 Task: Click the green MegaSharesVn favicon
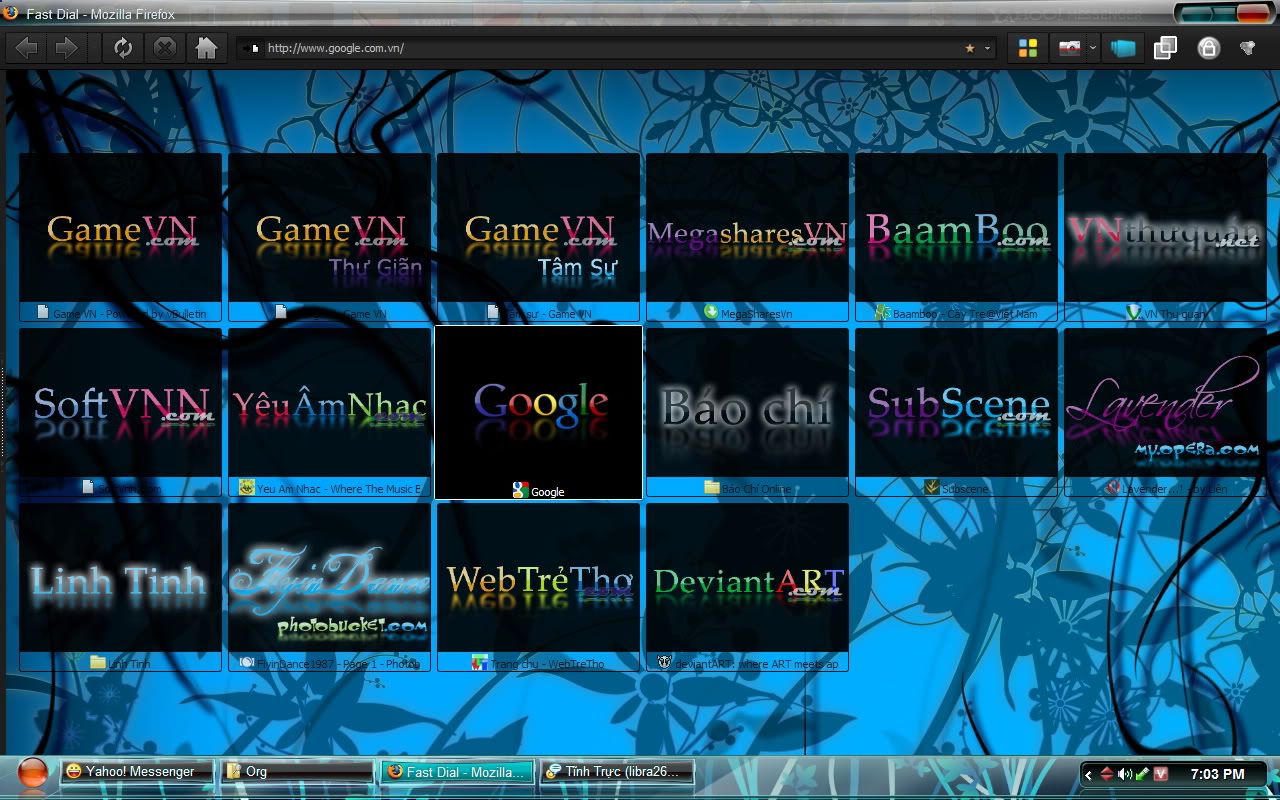pyautogui.click(x=711, y=312)
